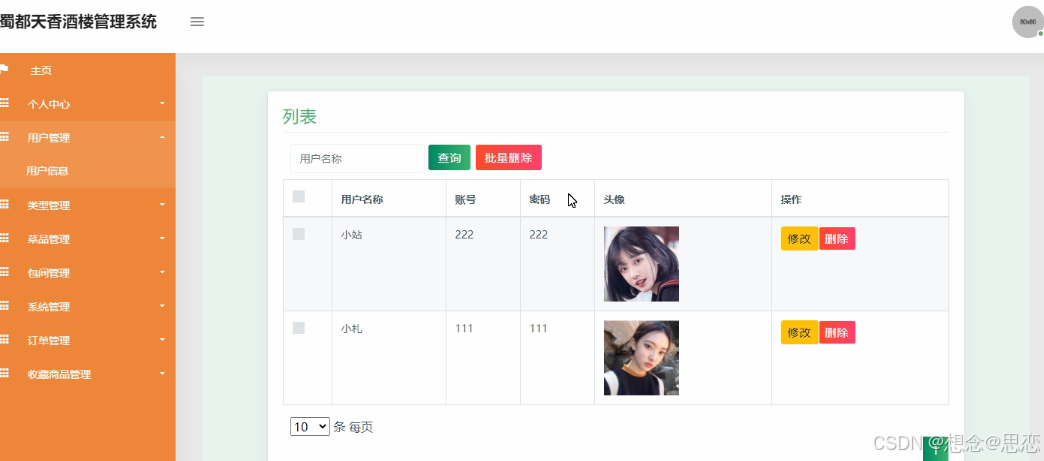Image resolution: width=1044 pixels, height=461 pixels.
Task: Click the grid icon beside 收藏商品管理
Action: click(4, 373)
